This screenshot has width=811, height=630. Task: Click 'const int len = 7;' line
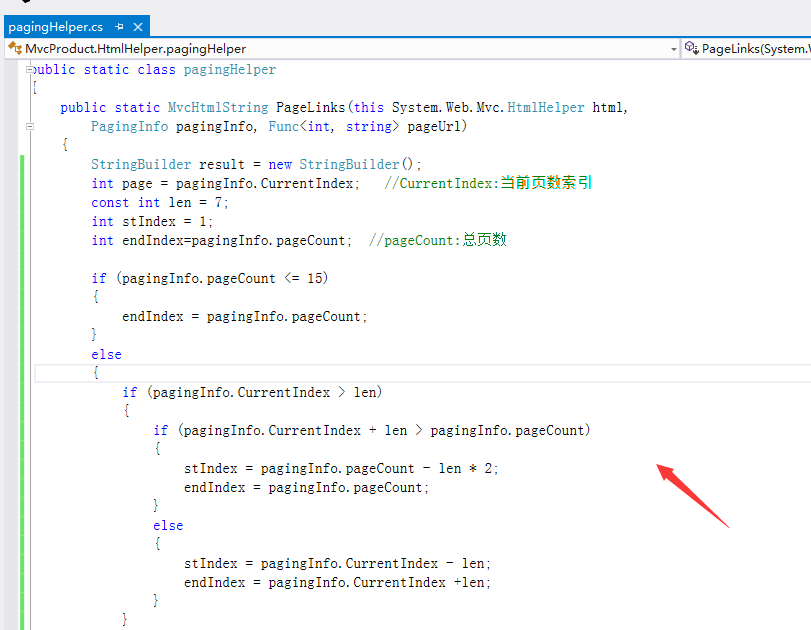click(x=160, y=203)
